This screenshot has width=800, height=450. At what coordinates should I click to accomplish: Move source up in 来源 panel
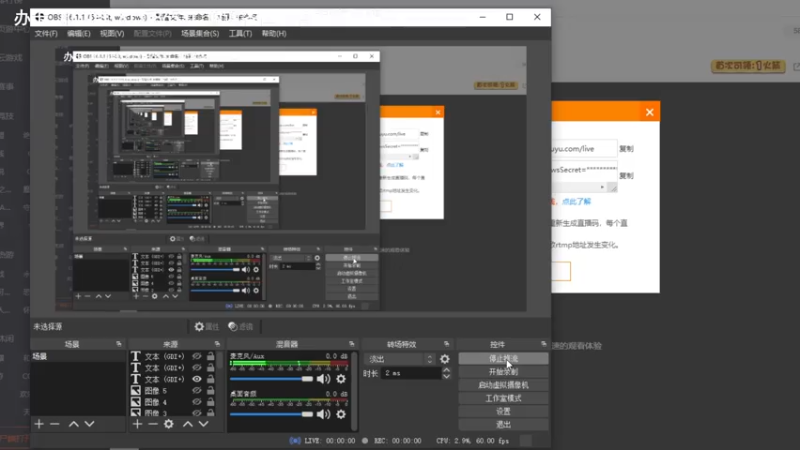point(188,424)
